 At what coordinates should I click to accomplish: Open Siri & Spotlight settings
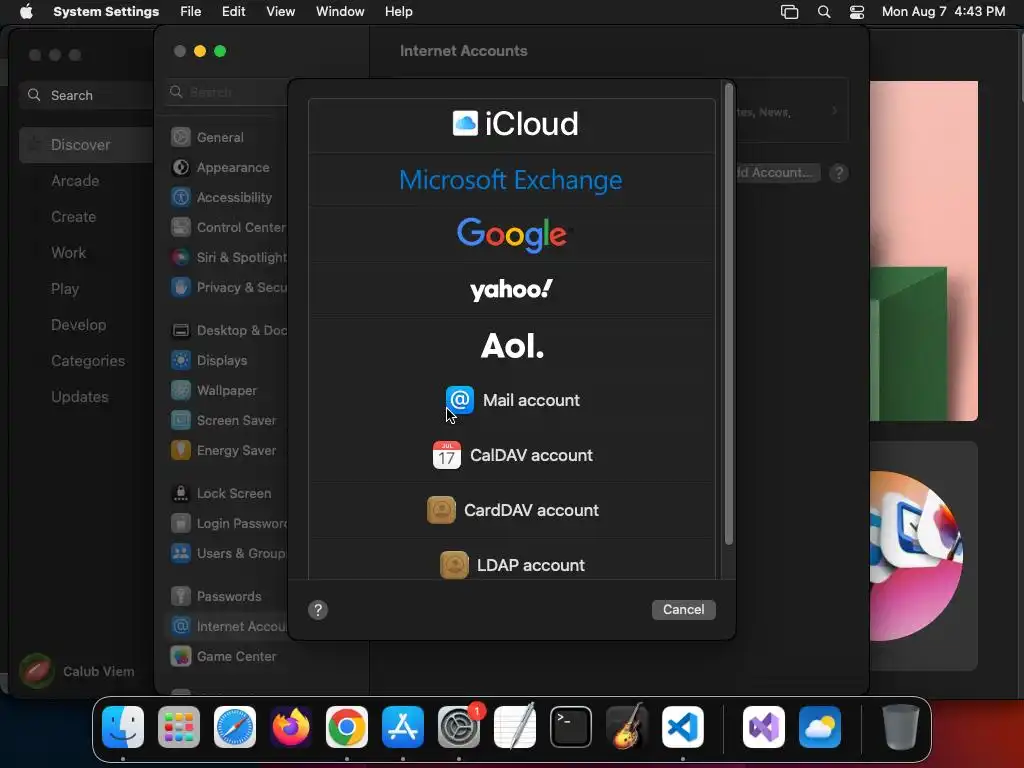click(x=228, y=257)
